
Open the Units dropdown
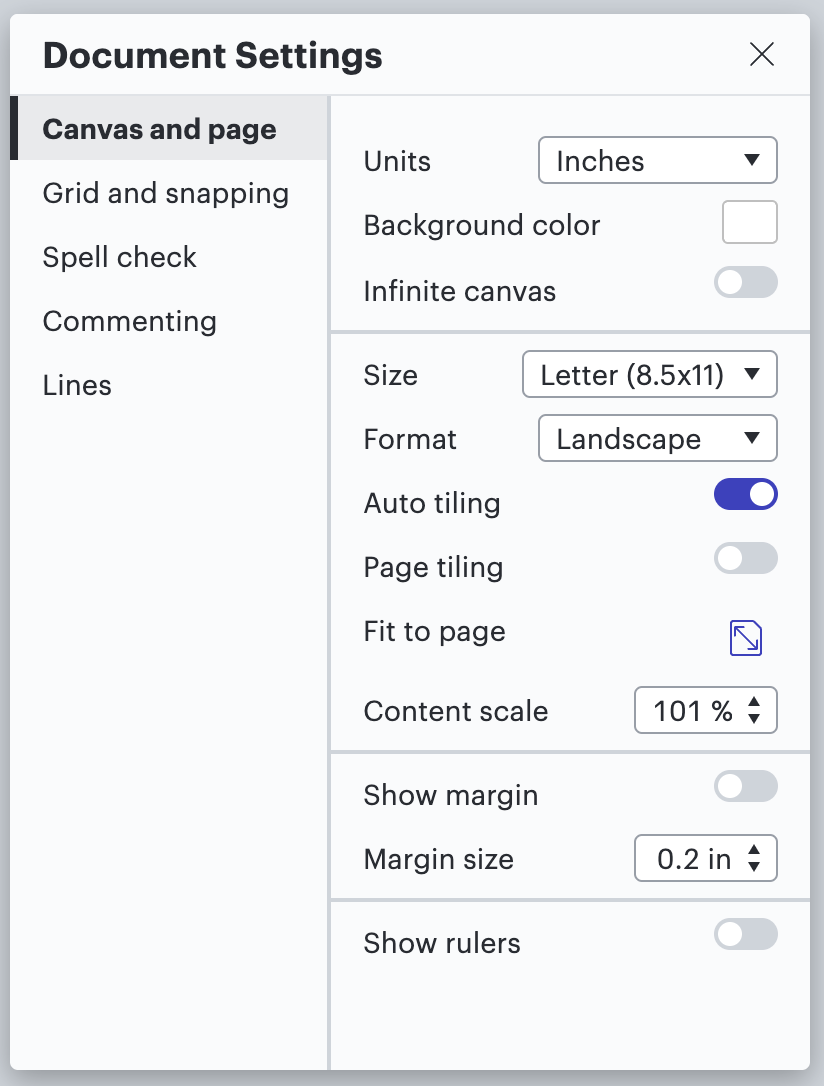pyautogui.click(x=657, y=161)
